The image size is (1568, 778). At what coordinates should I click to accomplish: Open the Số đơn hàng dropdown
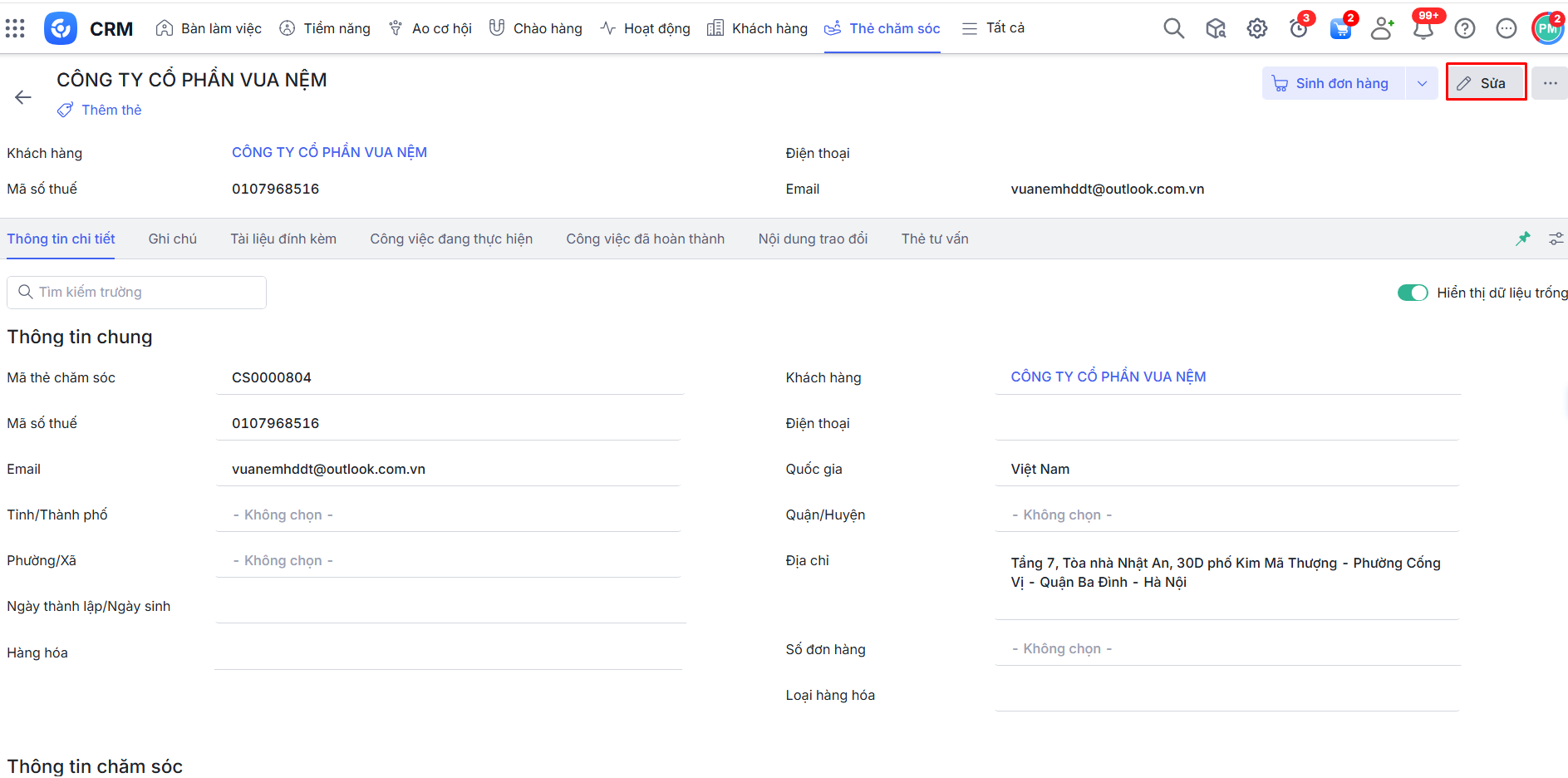click(x=1226, y=649)
